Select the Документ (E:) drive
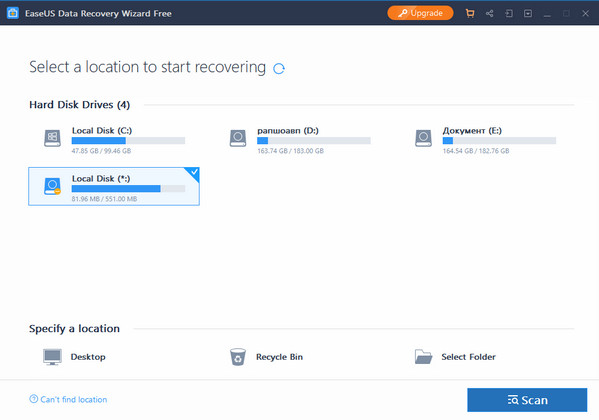 tap(484, 140)
